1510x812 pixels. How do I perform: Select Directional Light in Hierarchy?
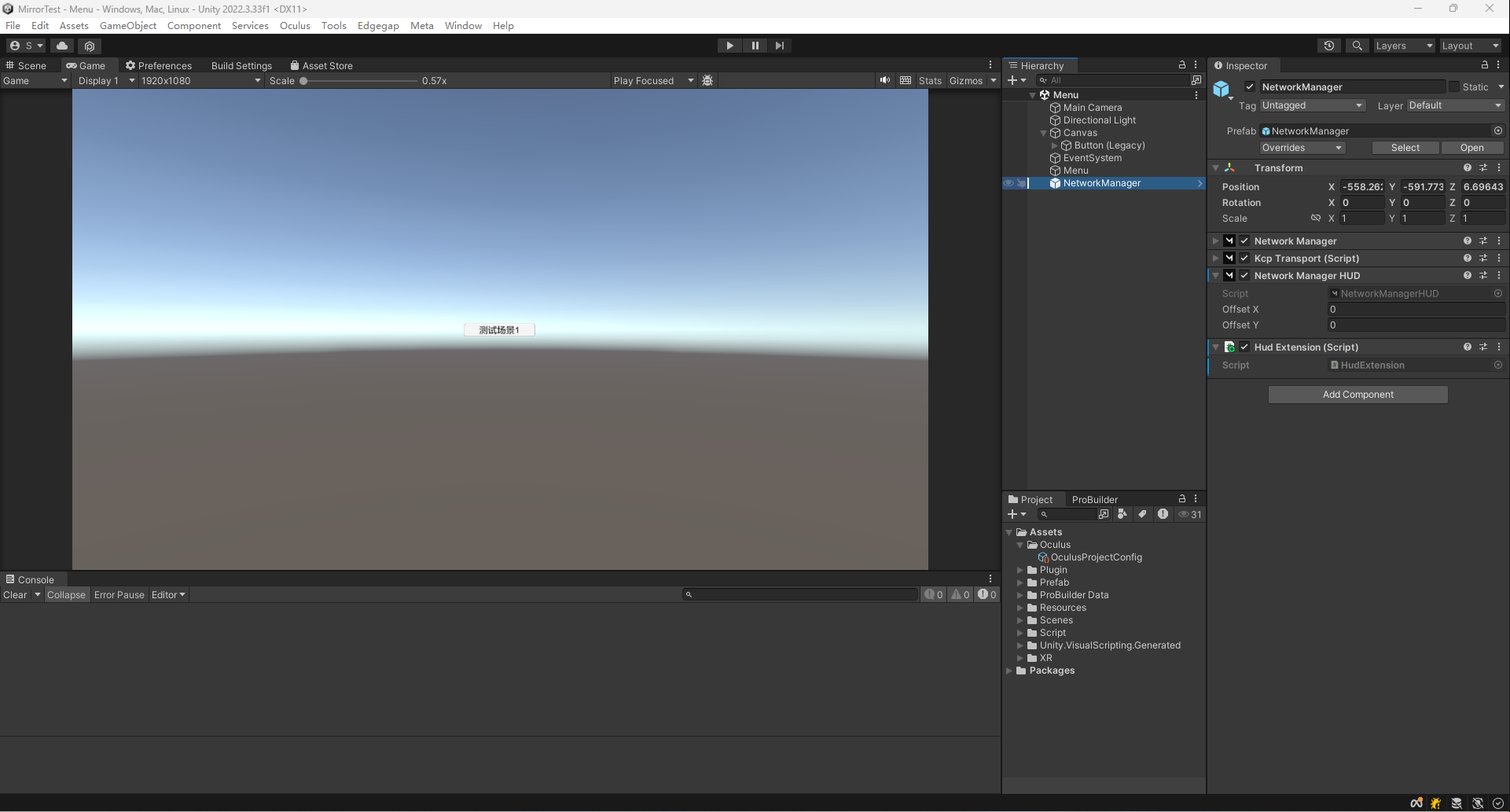[x=1099, y=120]
